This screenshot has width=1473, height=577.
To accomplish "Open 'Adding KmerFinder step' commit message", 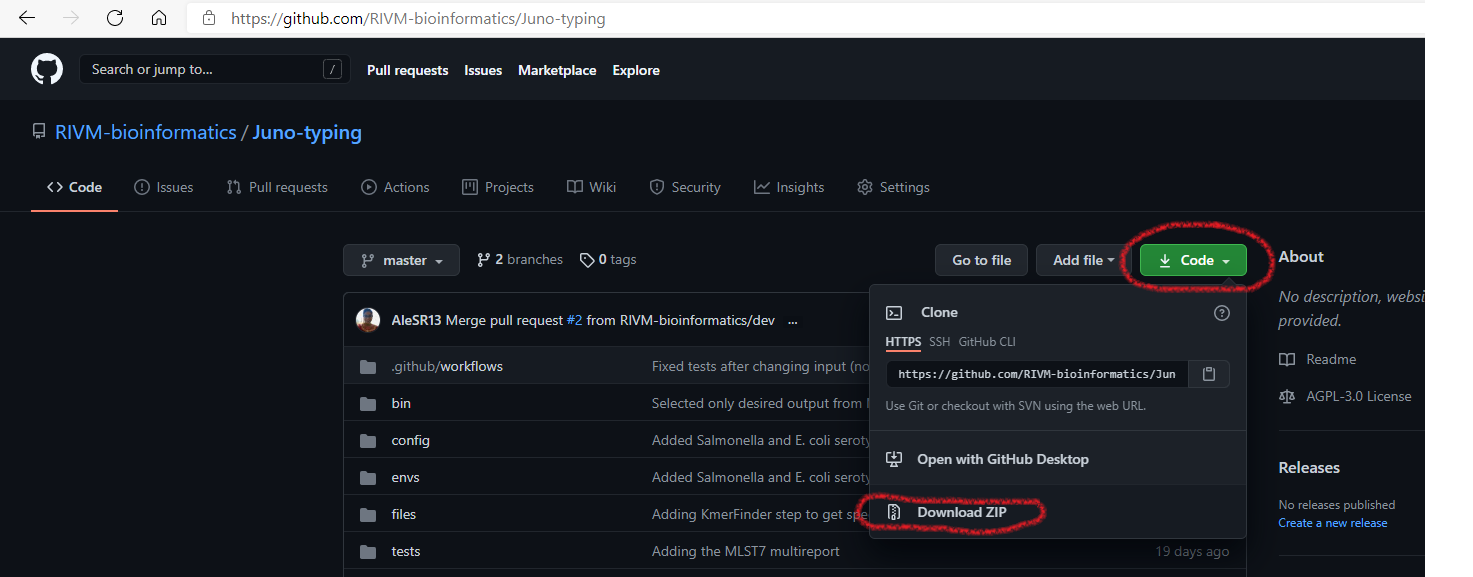I will [760, 514].
